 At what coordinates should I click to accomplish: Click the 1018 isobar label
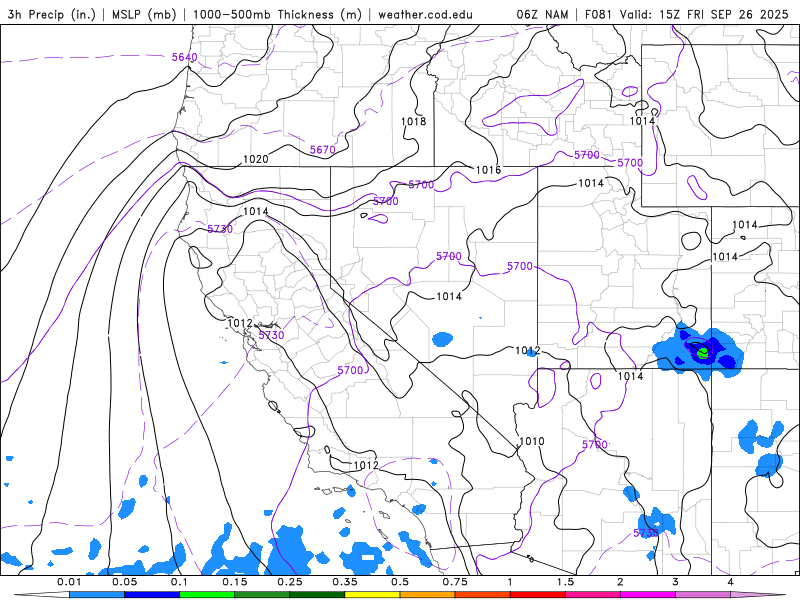pyautogui.click(x=413, y=121)
